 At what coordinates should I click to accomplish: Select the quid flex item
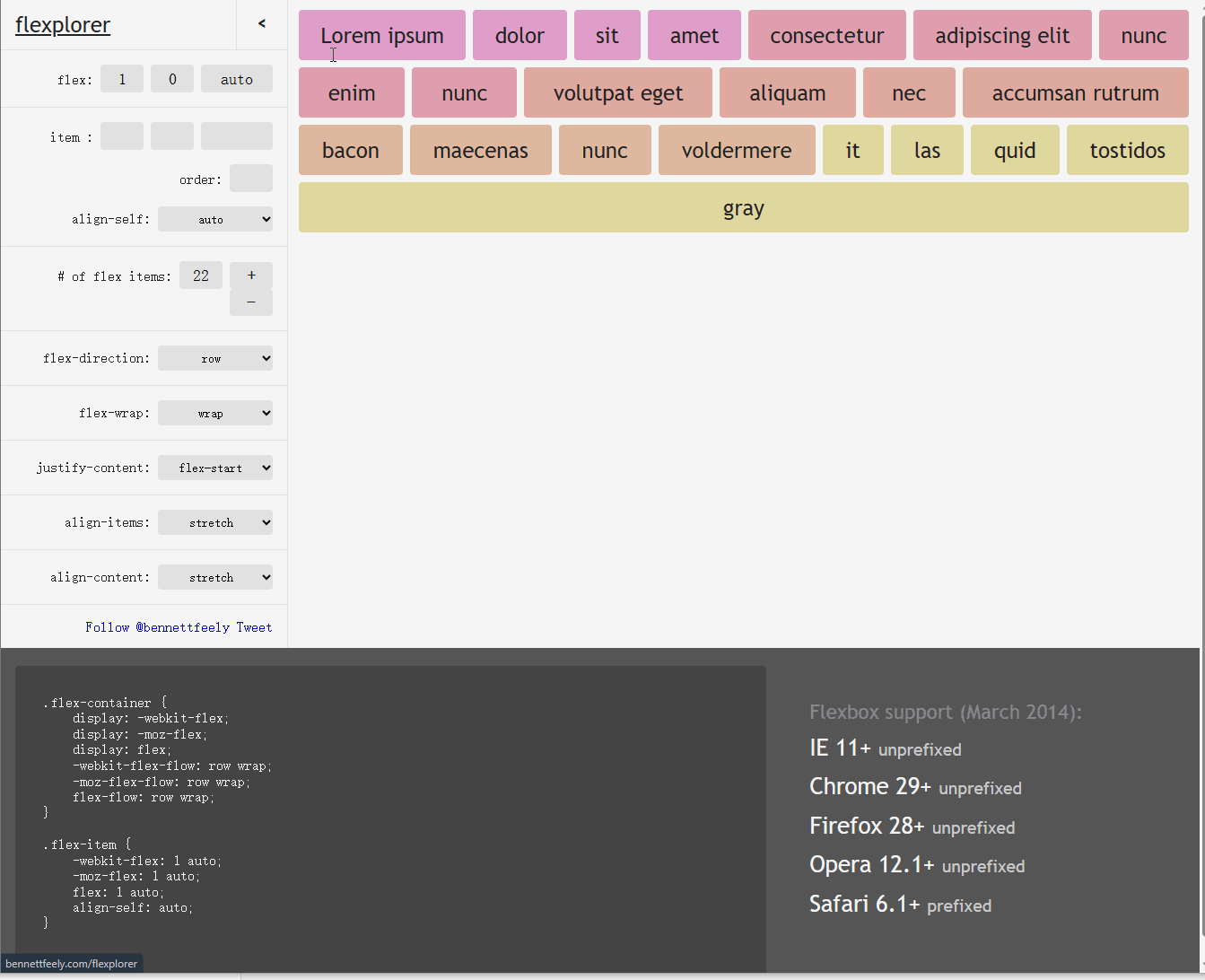coord(1015,150)
